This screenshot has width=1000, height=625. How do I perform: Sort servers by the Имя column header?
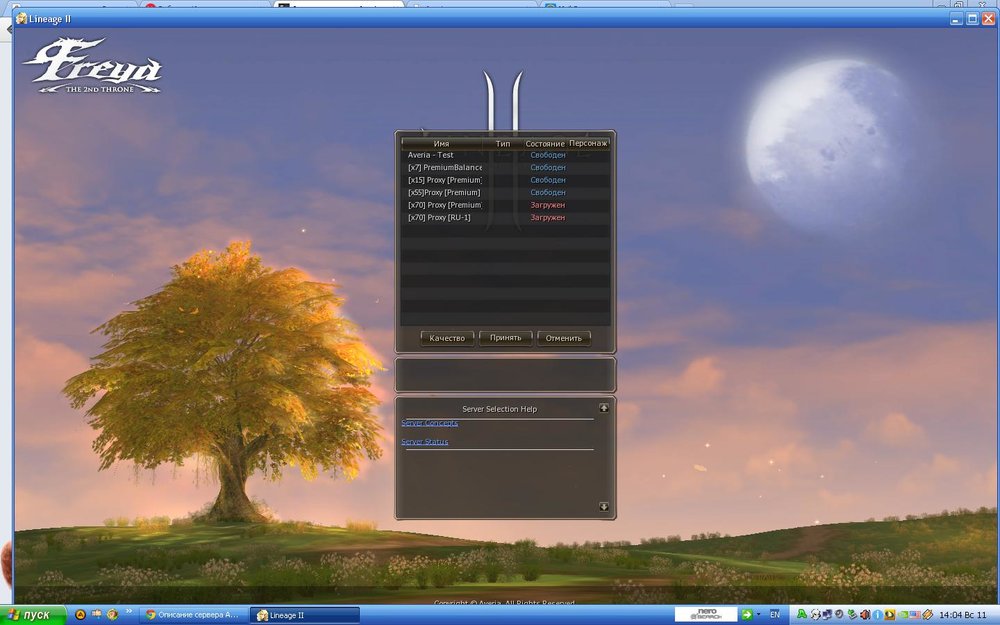441,144
